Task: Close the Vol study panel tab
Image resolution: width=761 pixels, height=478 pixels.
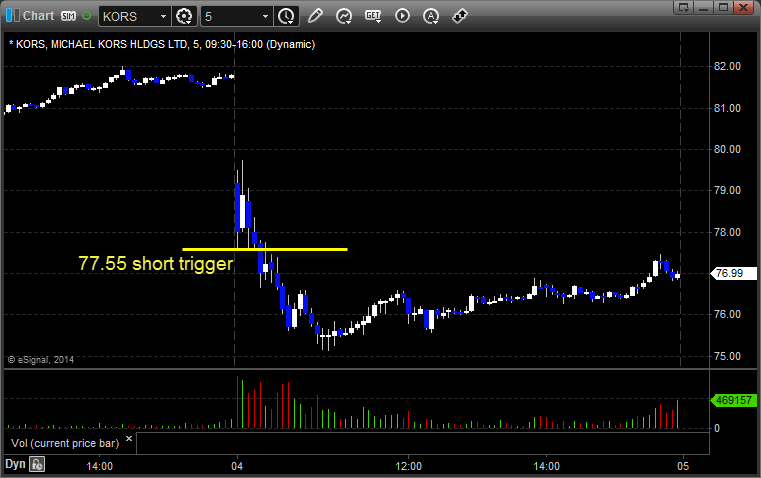Action: (x=129, y=439)
